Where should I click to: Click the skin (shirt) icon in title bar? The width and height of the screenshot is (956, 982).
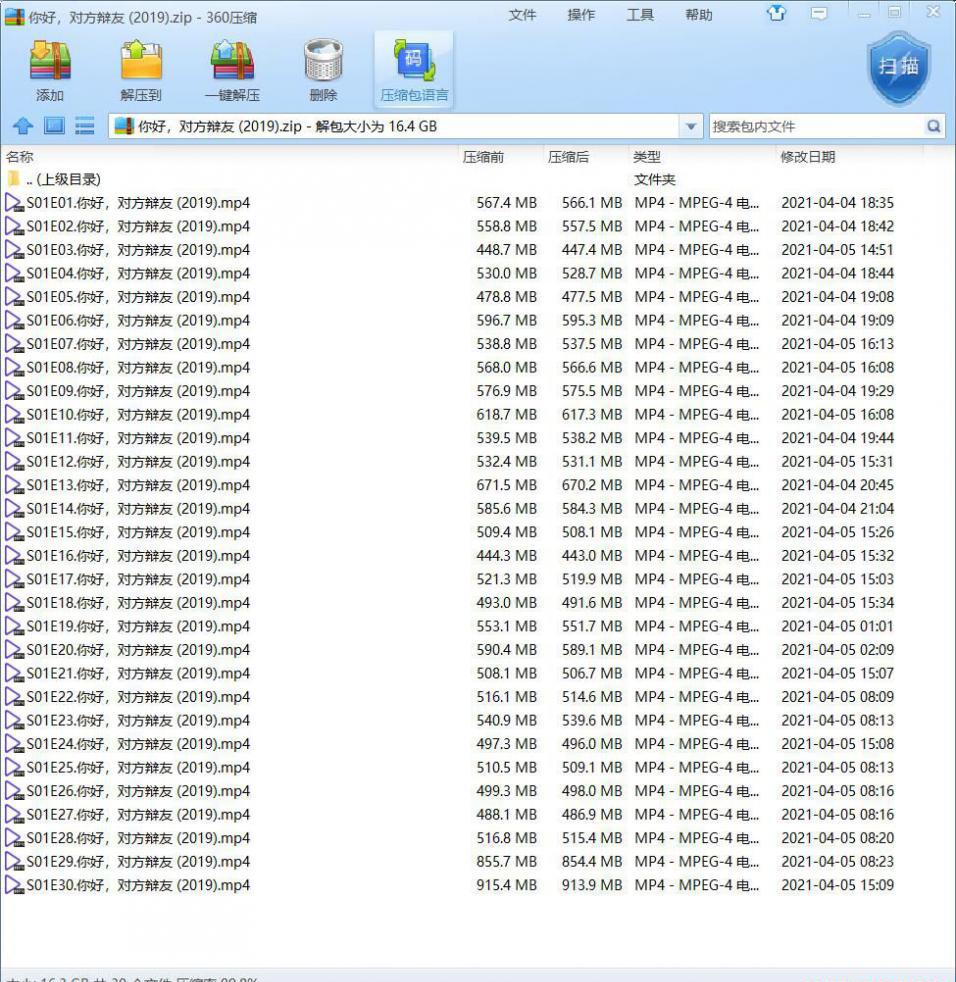coord(776,13)
